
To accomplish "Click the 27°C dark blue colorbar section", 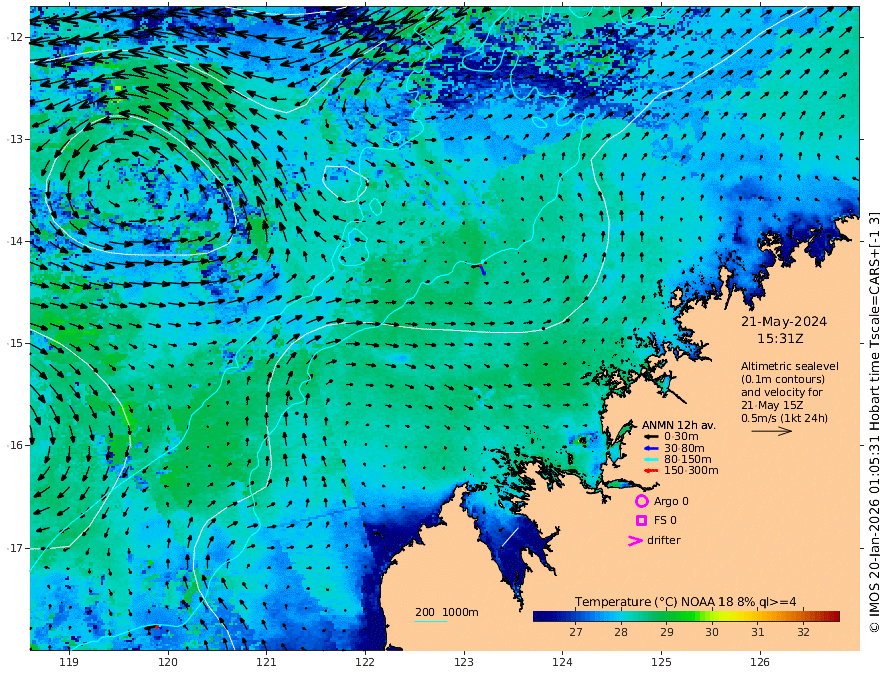I will point(576,617).
